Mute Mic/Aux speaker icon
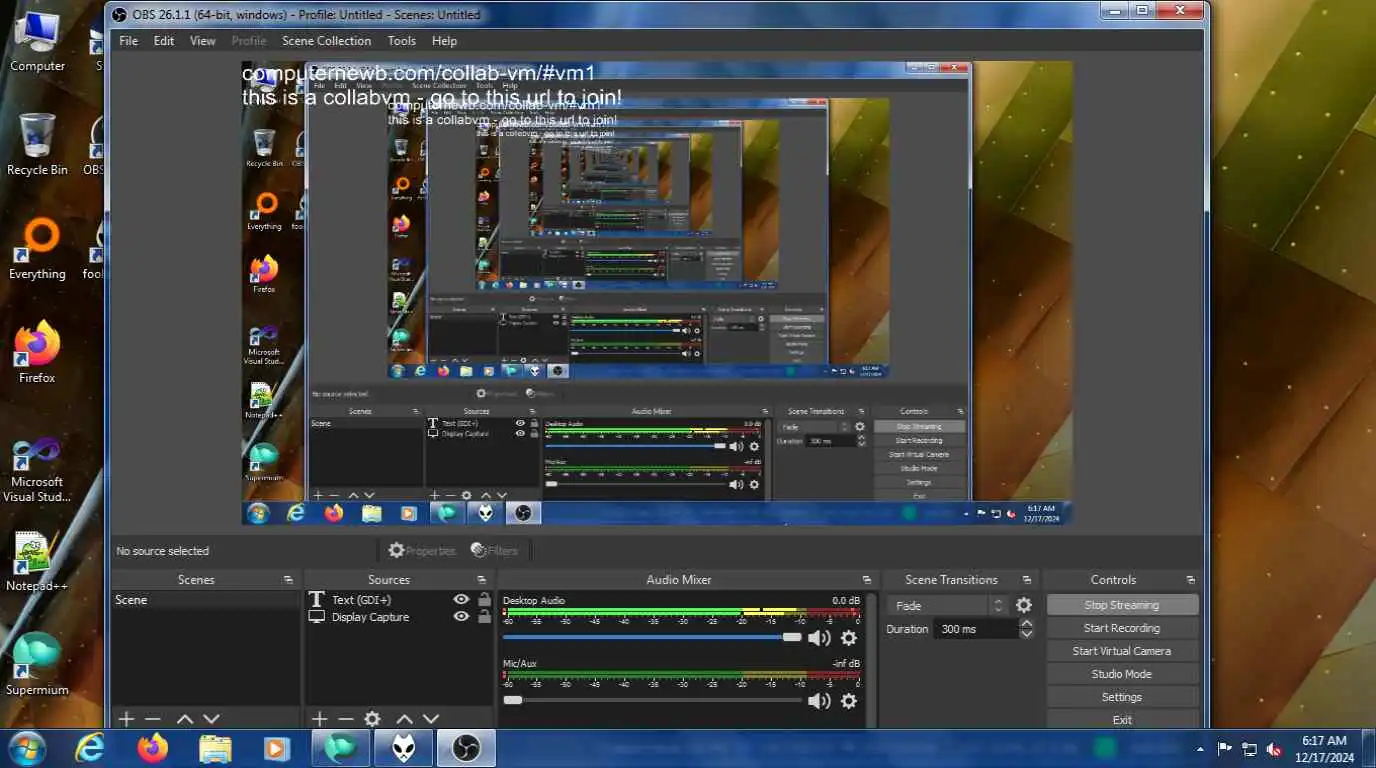This screenshot has height=768, width=1376. click(819, 701)
